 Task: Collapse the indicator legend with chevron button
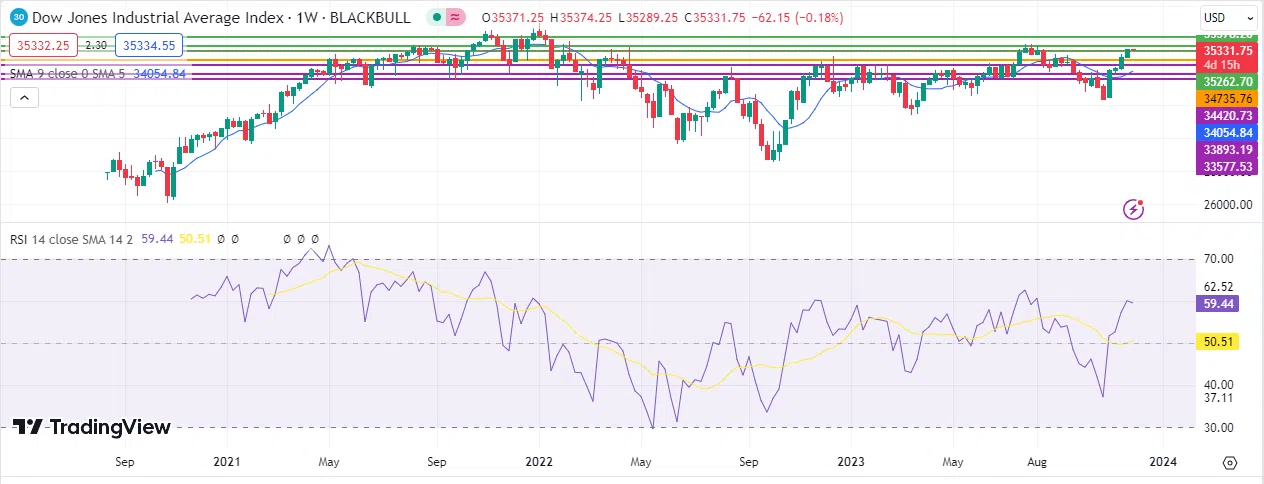[24, 98]
